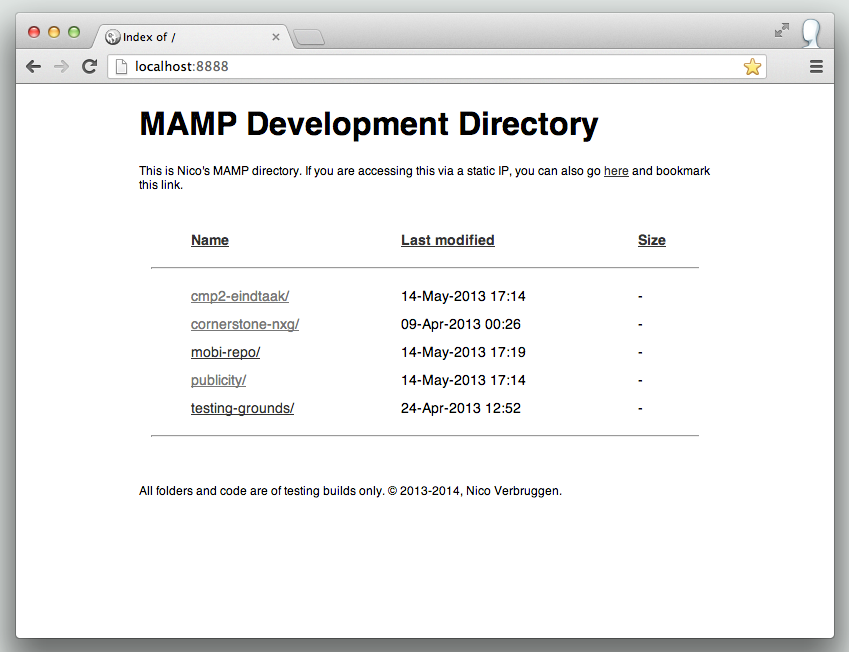Open the cornerstone-nxg/ folder
Image resolution: width=849 pixels, height=652 pixels.
(245, 324)
